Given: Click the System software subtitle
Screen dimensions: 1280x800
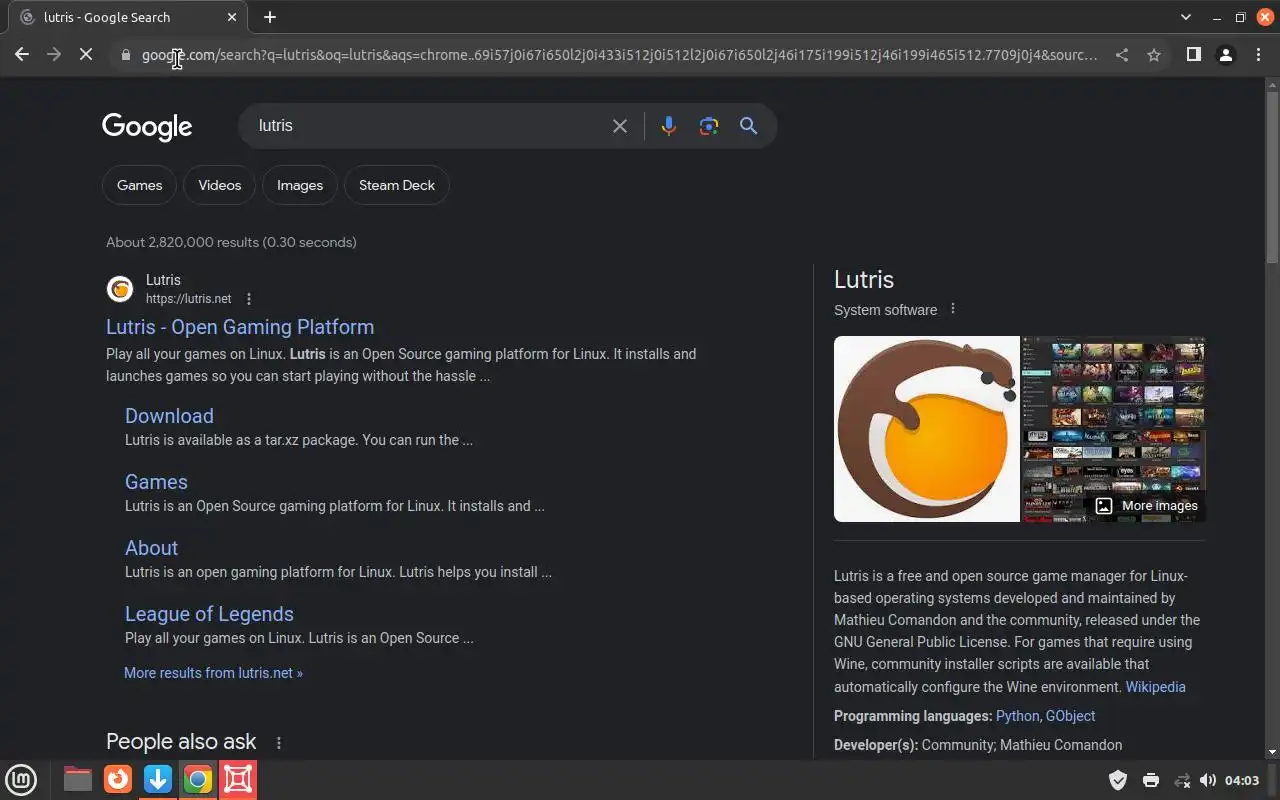Looking at the screenshot, I should click(886, 310).
